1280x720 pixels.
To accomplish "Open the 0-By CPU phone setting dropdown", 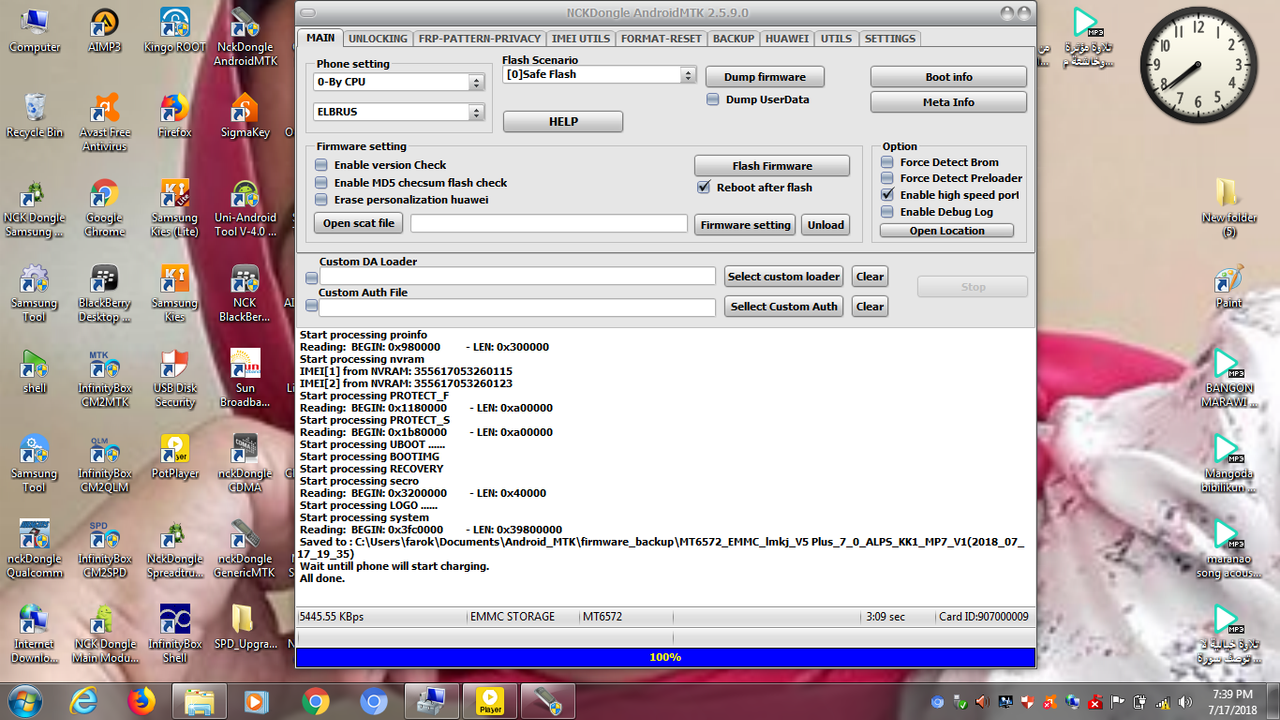I will [399, 82].
